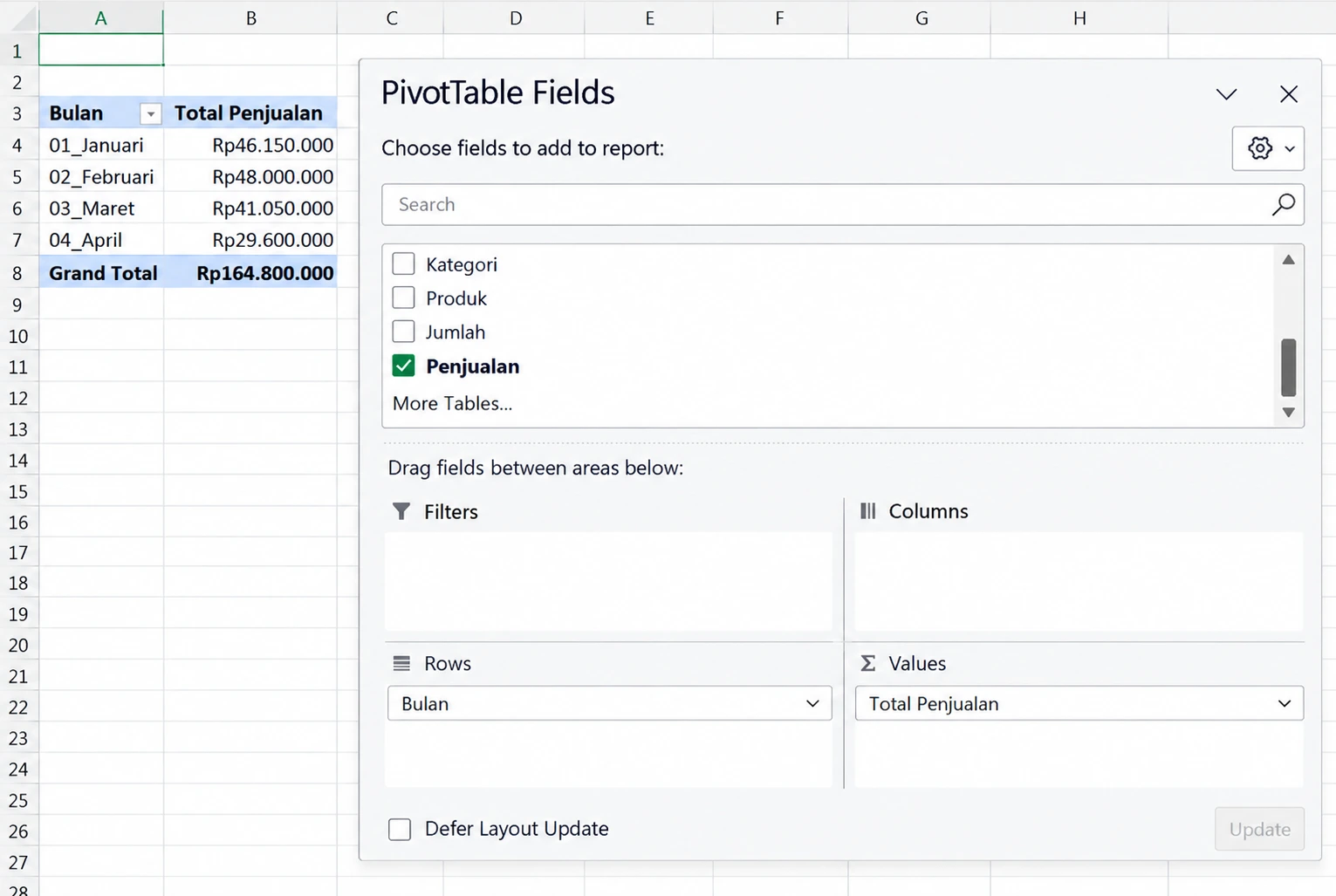Screen dimensions: 1336x896
Task: Click the 01_Januari cell
Action: (x=101, y=145)
